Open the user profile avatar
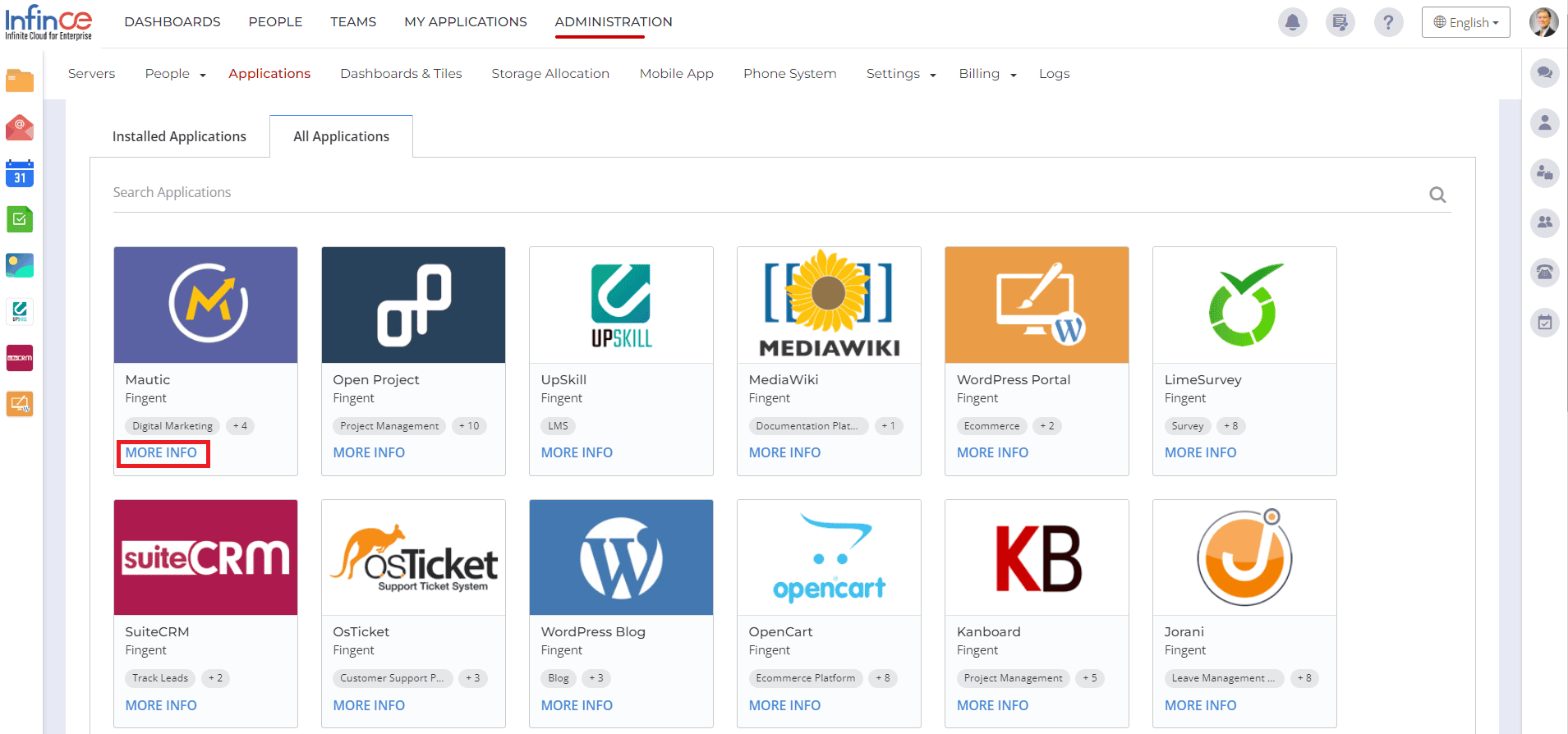1568x734 pixels. click(x=1543, y=22)
